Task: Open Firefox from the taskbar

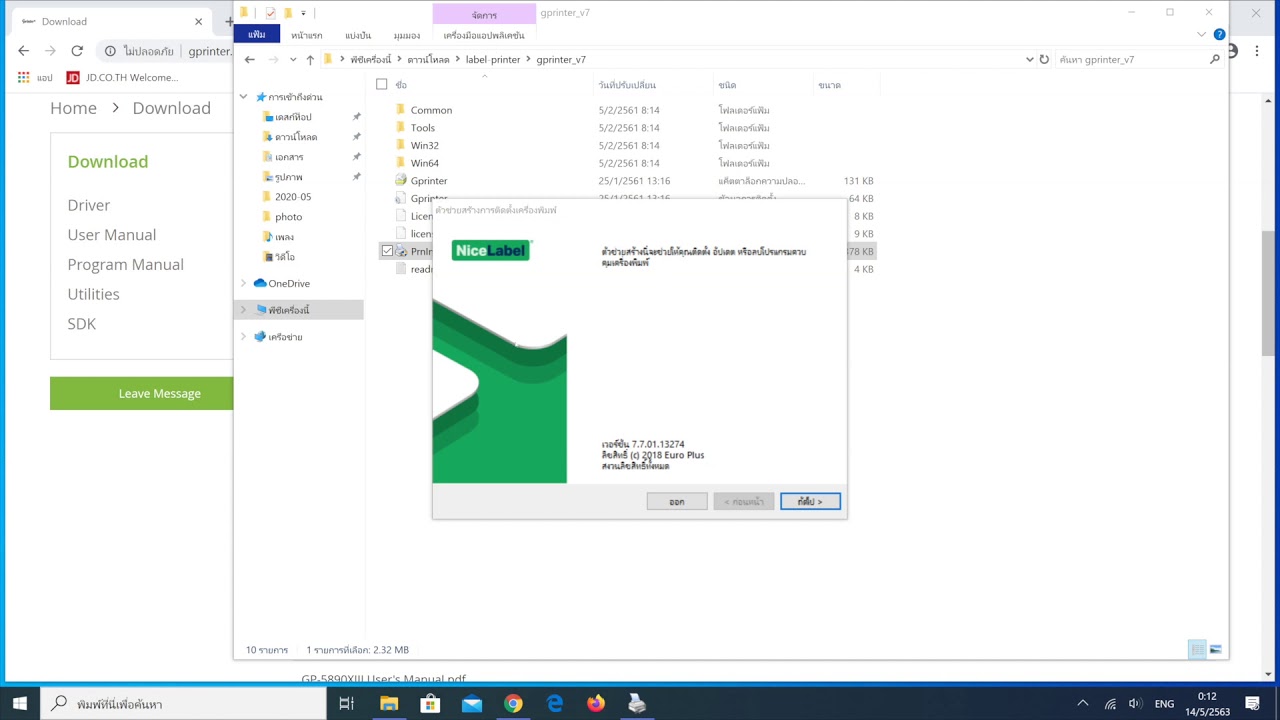Action: 596,704
